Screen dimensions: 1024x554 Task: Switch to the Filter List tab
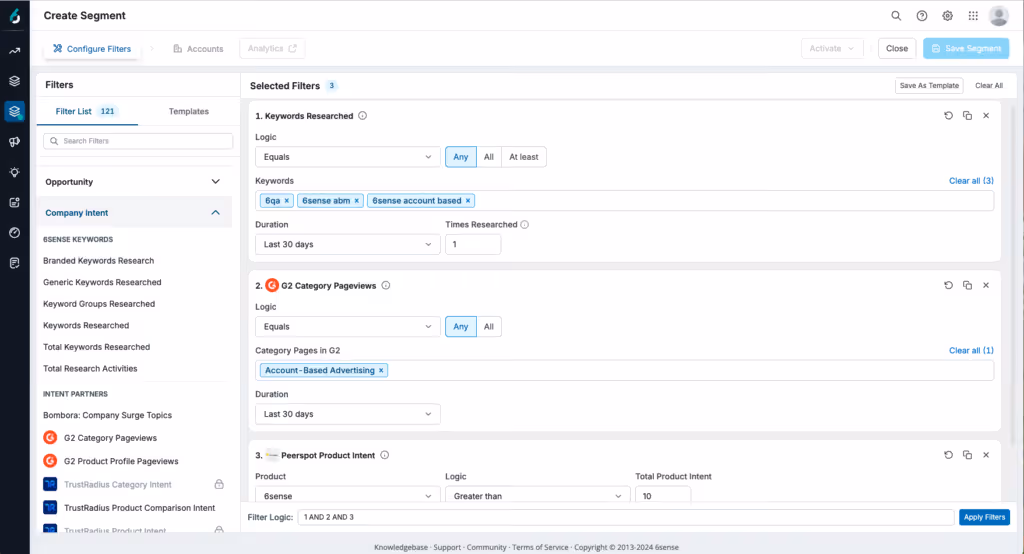tap(87, 112)
